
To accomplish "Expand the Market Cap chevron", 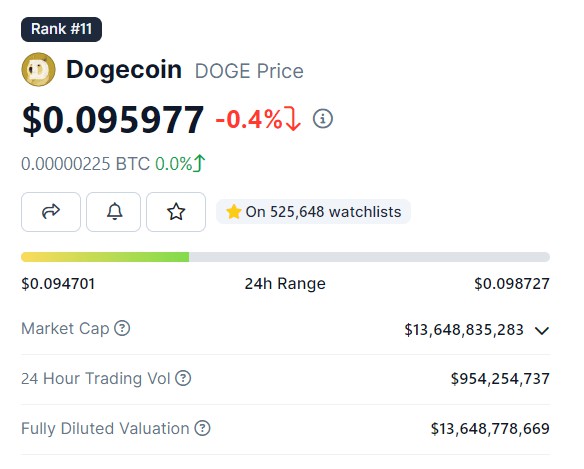I will (x=542, y=330).
